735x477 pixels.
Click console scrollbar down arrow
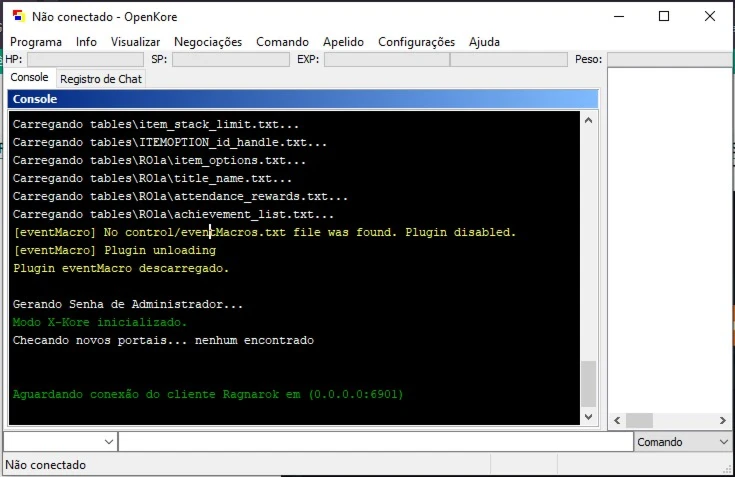589,417
